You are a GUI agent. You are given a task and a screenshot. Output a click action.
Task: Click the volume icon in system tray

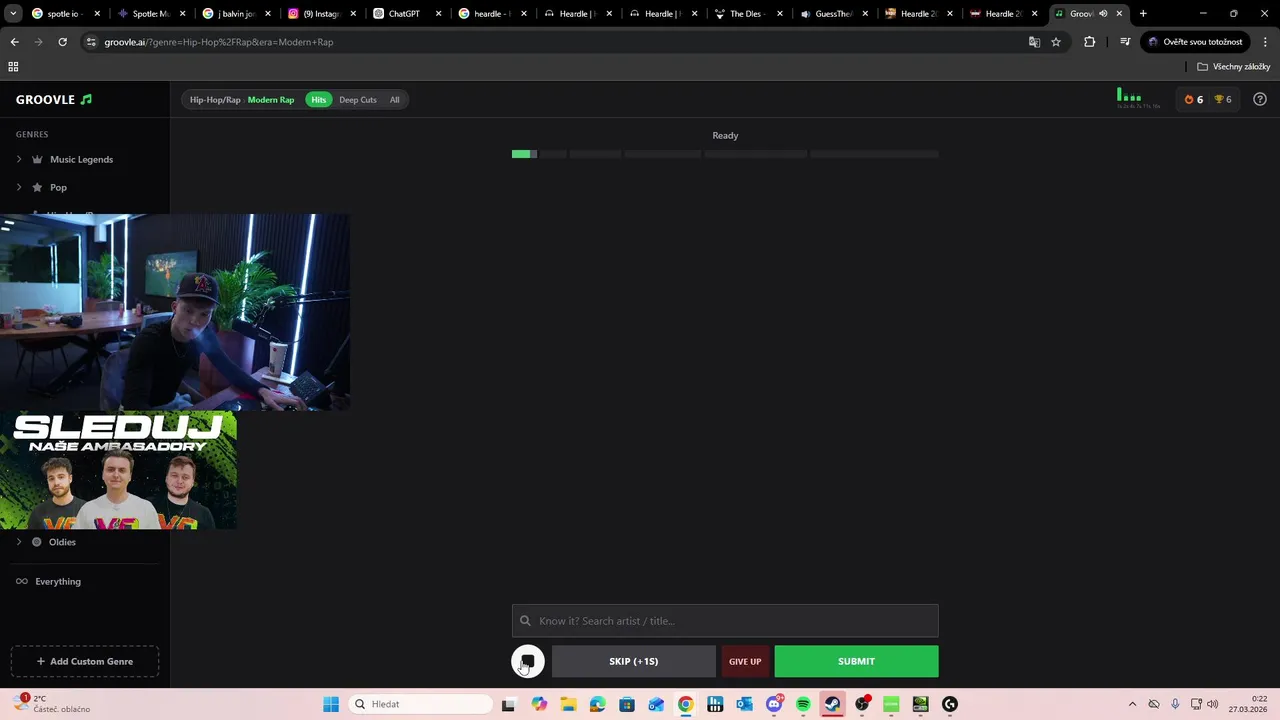click(x=1213, y=704)
